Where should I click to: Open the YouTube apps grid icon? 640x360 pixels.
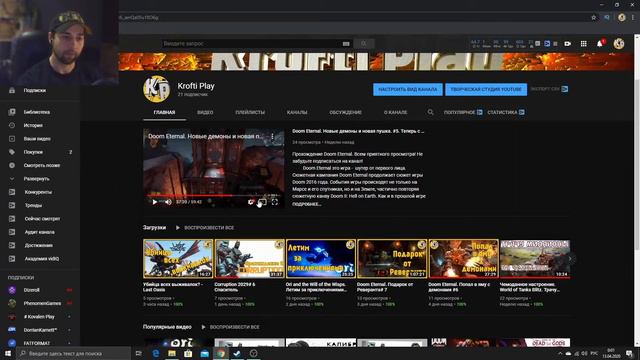(584, 44)
